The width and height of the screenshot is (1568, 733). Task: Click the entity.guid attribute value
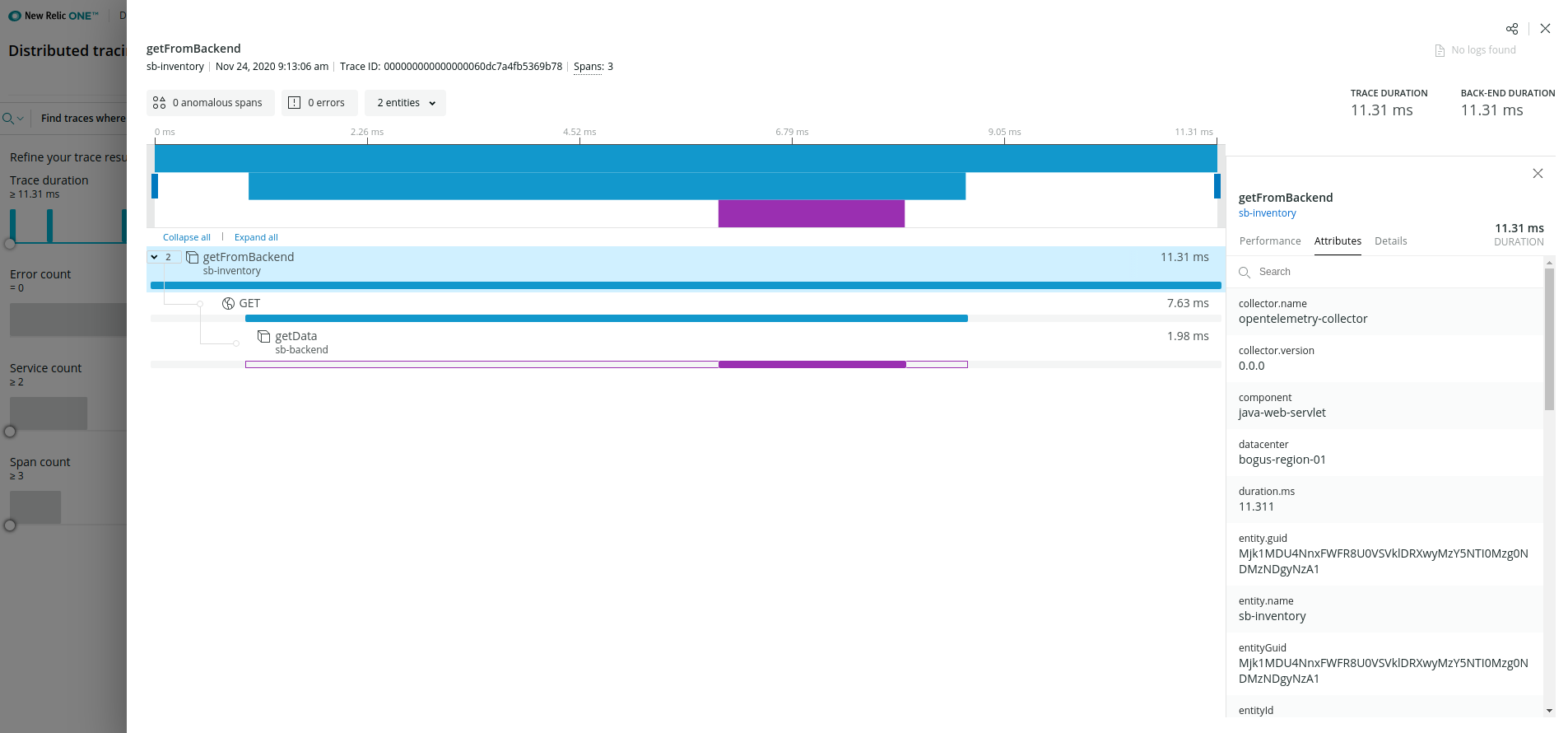1384,562
